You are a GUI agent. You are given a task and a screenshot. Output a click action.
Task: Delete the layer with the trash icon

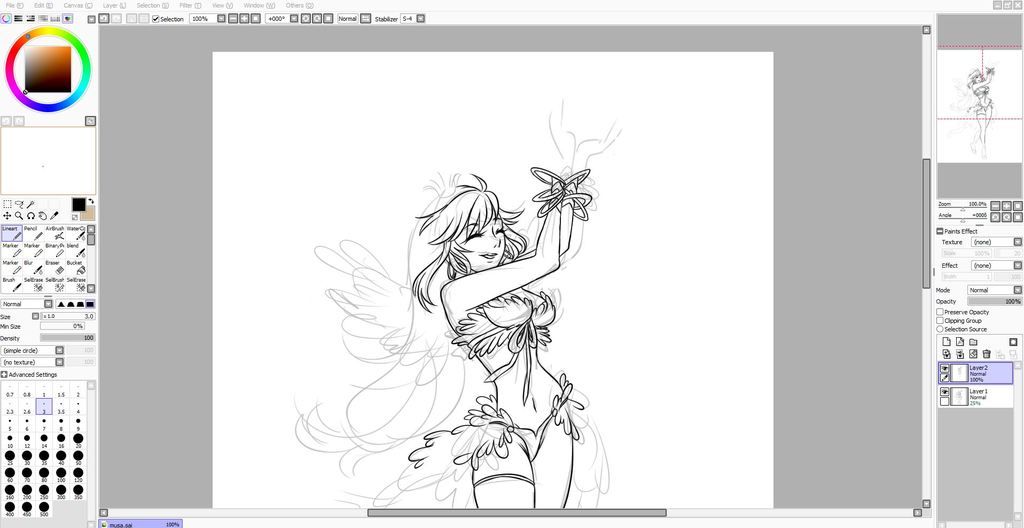pos(986,354)
